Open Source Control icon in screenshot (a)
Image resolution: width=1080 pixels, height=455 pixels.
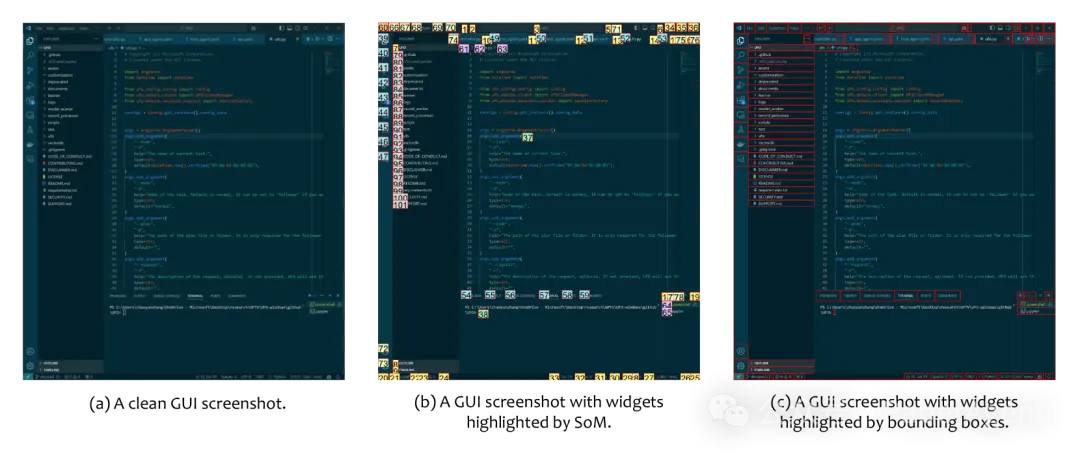30,70
